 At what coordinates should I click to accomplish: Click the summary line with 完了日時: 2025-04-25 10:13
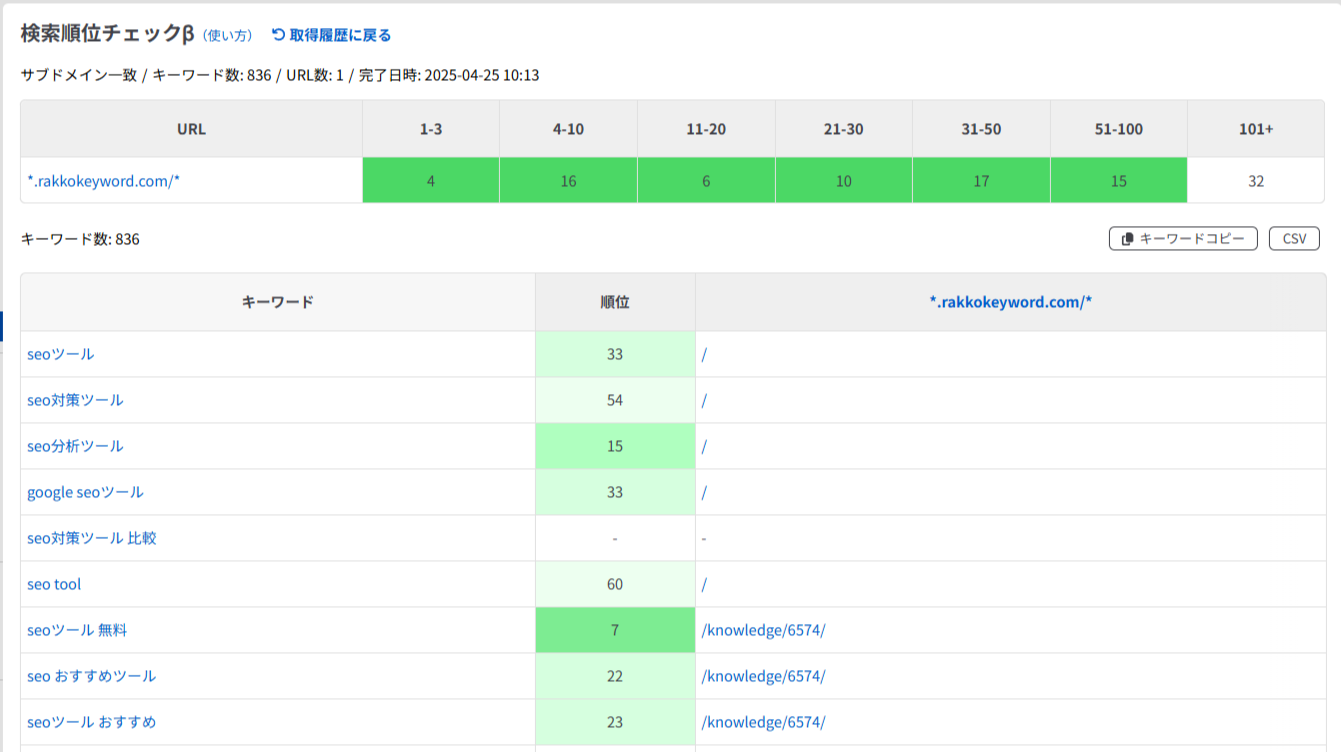[x=280, y=75]
